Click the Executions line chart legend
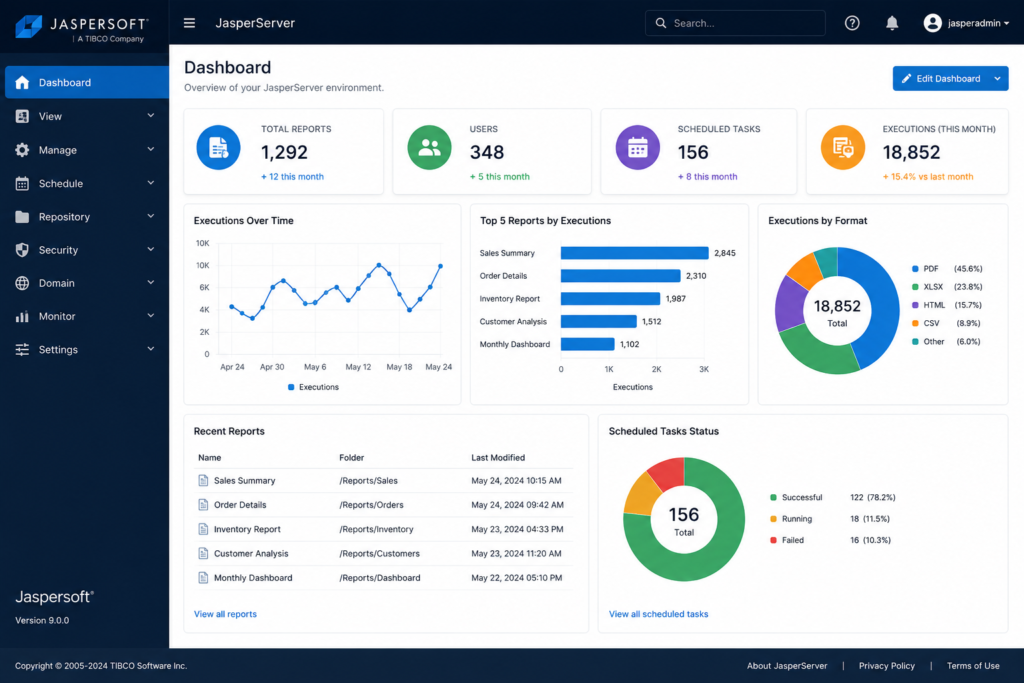 [x=313, y=387]
